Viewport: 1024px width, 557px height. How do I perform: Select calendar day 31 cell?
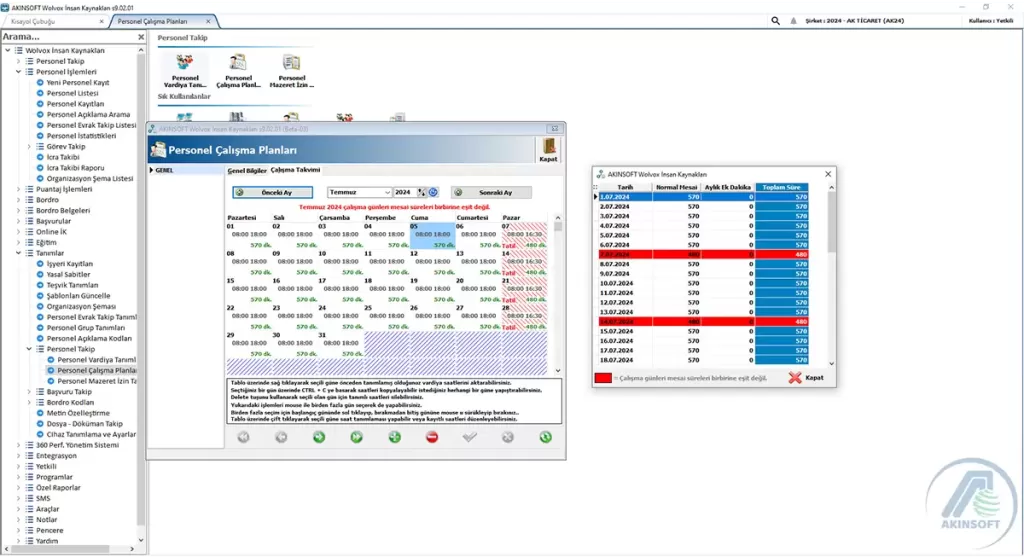pos(341,344)
